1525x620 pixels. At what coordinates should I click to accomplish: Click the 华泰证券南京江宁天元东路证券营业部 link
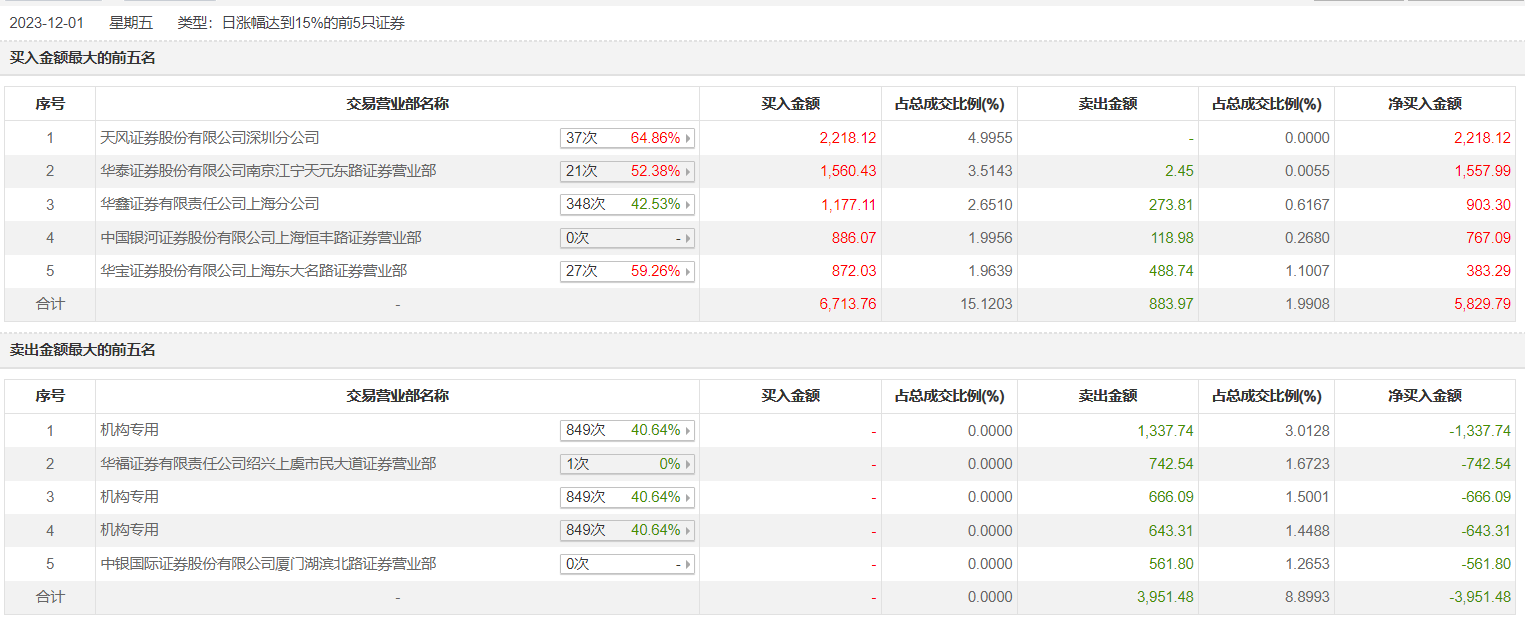268,171
